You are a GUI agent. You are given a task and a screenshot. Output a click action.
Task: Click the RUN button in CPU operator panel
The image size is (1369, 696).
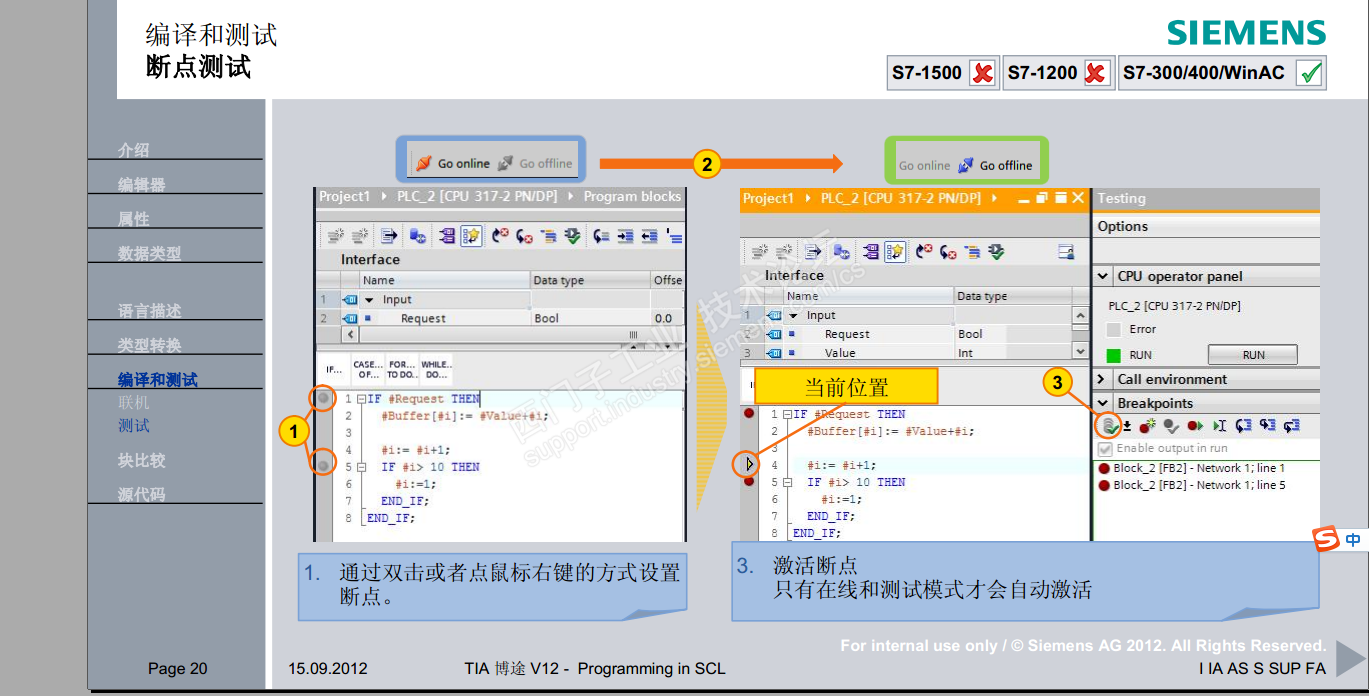point(1253,355)
